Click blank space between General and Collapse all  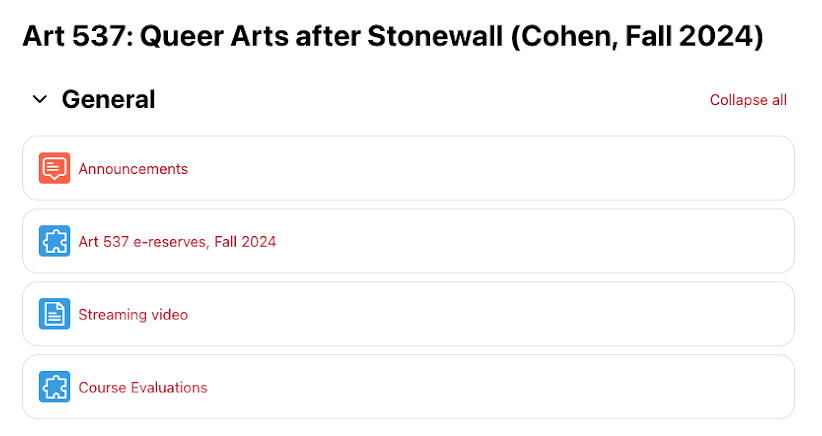tap(430, 100)
